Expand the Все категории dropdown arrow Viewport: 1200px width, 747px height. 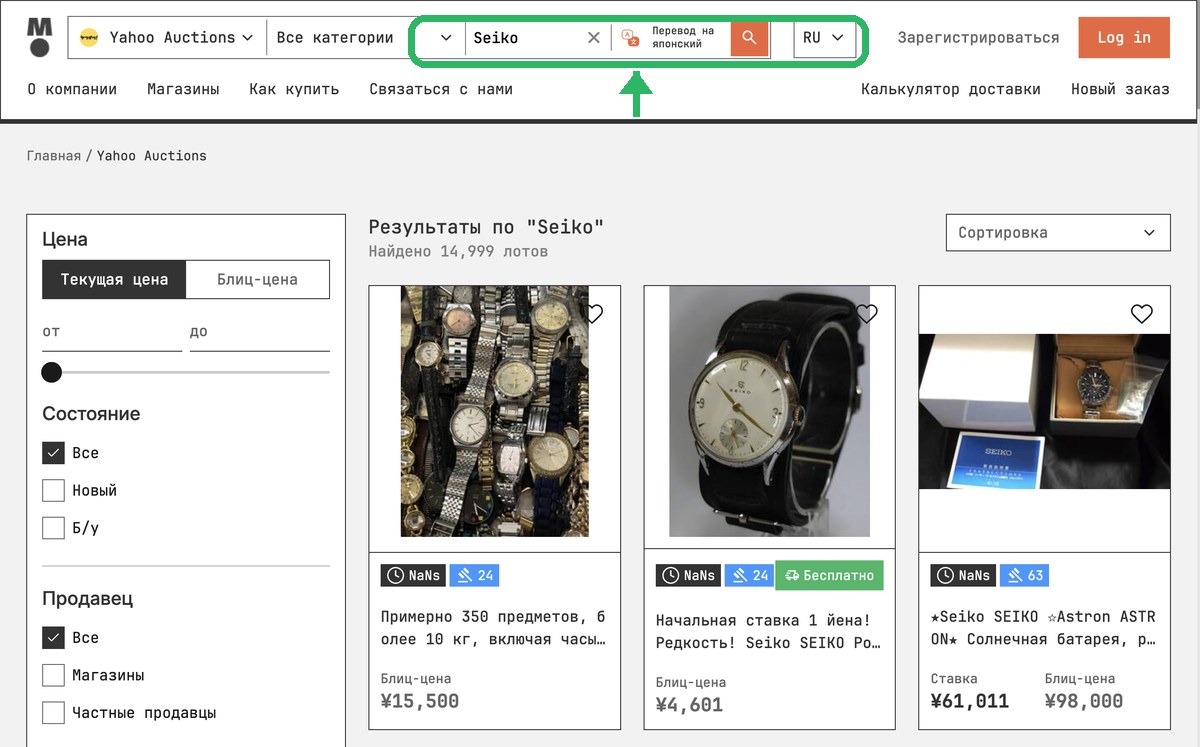tap(446, 38)
